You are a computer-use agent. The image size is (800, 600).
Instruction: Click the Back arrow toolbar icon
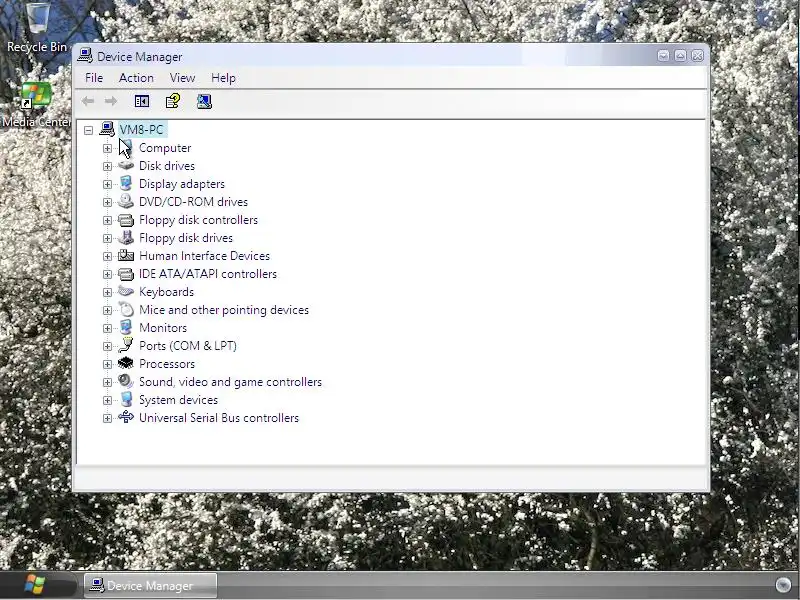coord(88,101)
